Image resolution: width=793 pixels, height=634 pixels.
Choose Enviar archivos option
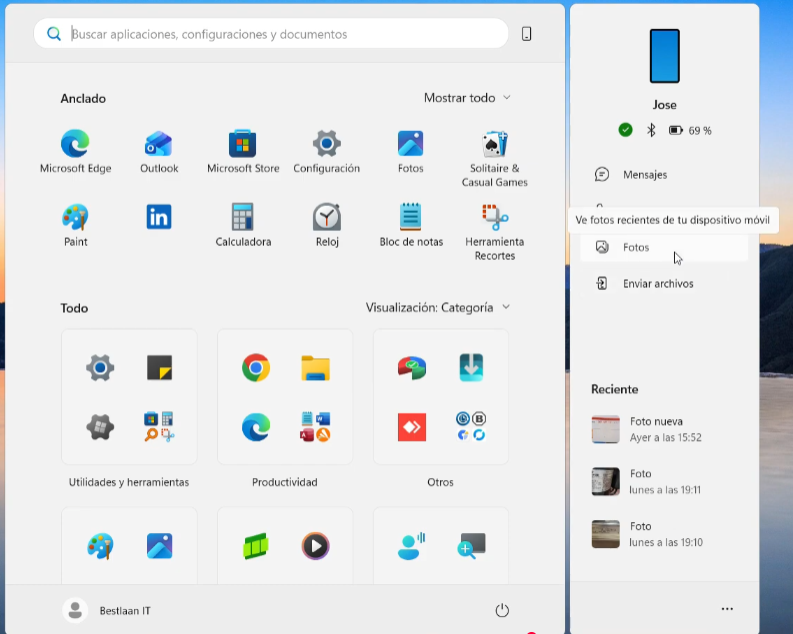point(664,284)
